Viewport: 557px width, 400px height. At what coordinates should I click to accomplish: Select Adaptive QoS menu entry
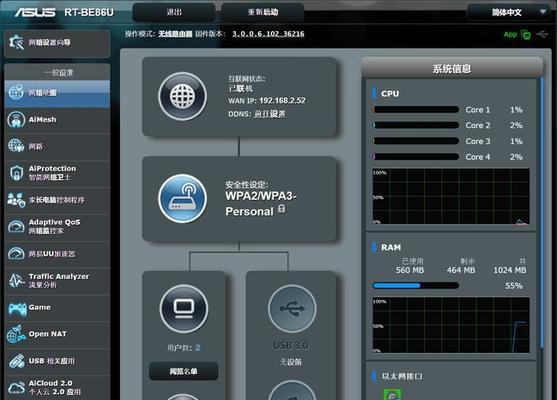57,227
